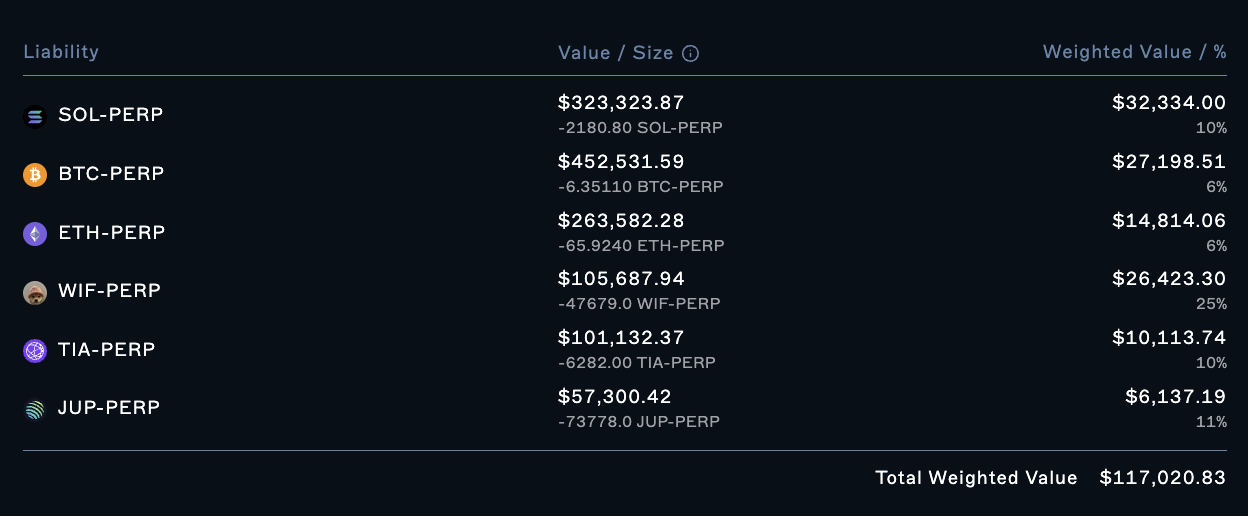Click the Value / Size column header
Image resolution: width=1248 pixels, height=516 pixels.
[x=616, y=53]
